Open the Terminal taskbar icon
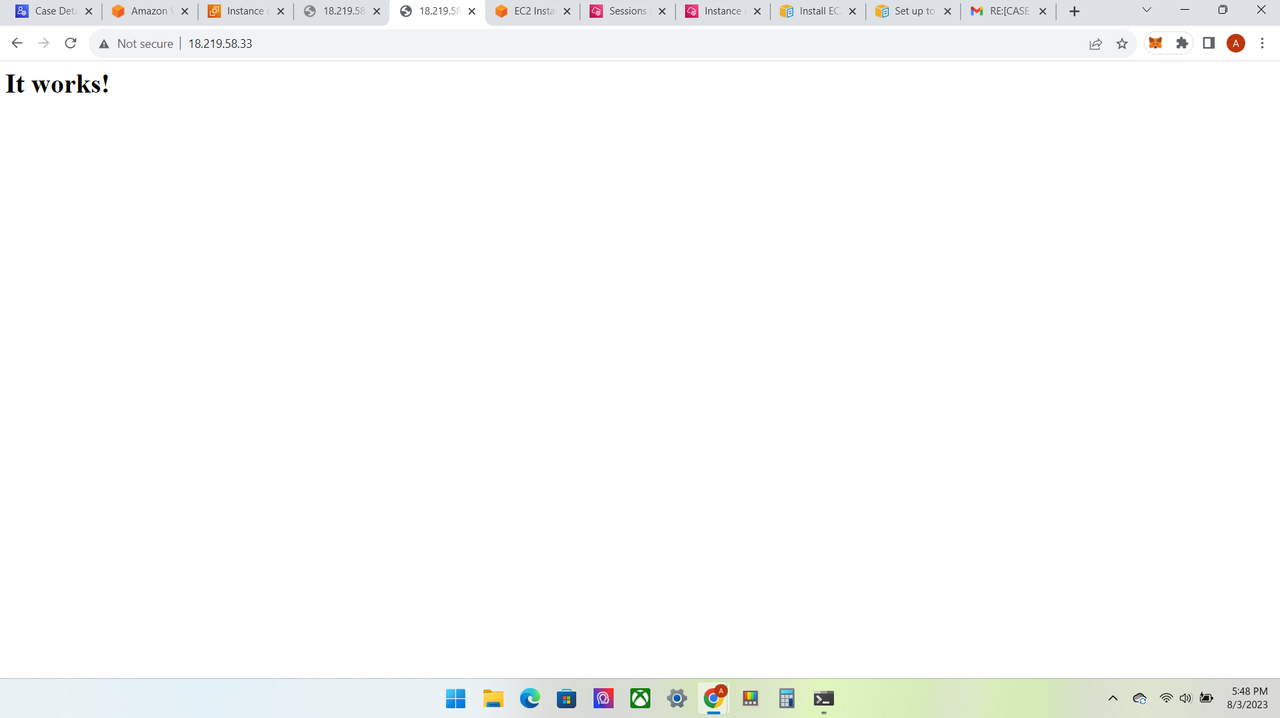 (824, 699)
